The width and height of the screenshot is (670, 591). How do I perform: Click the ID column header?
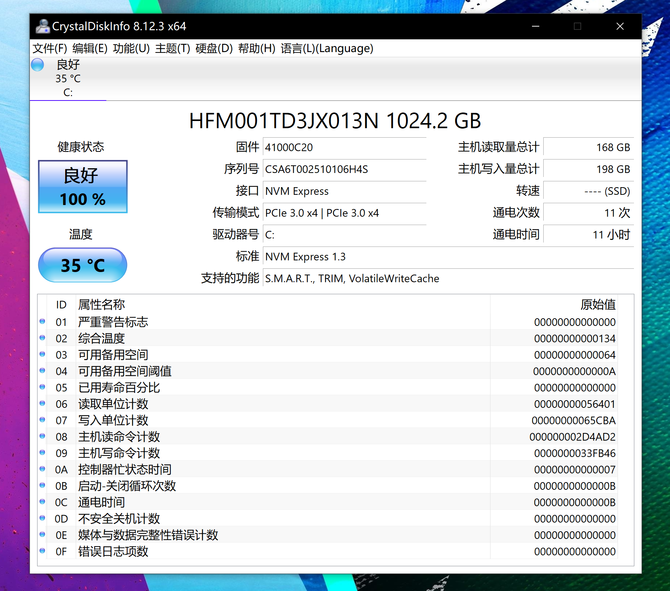tap(61, 305)
